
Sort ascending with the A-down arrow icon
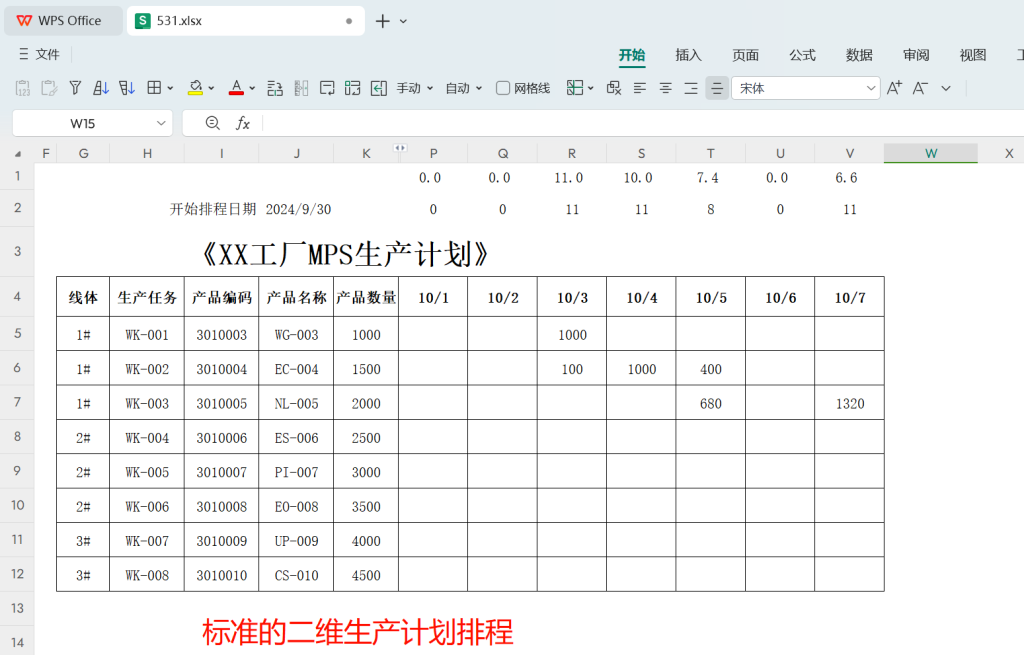[101, 88]
